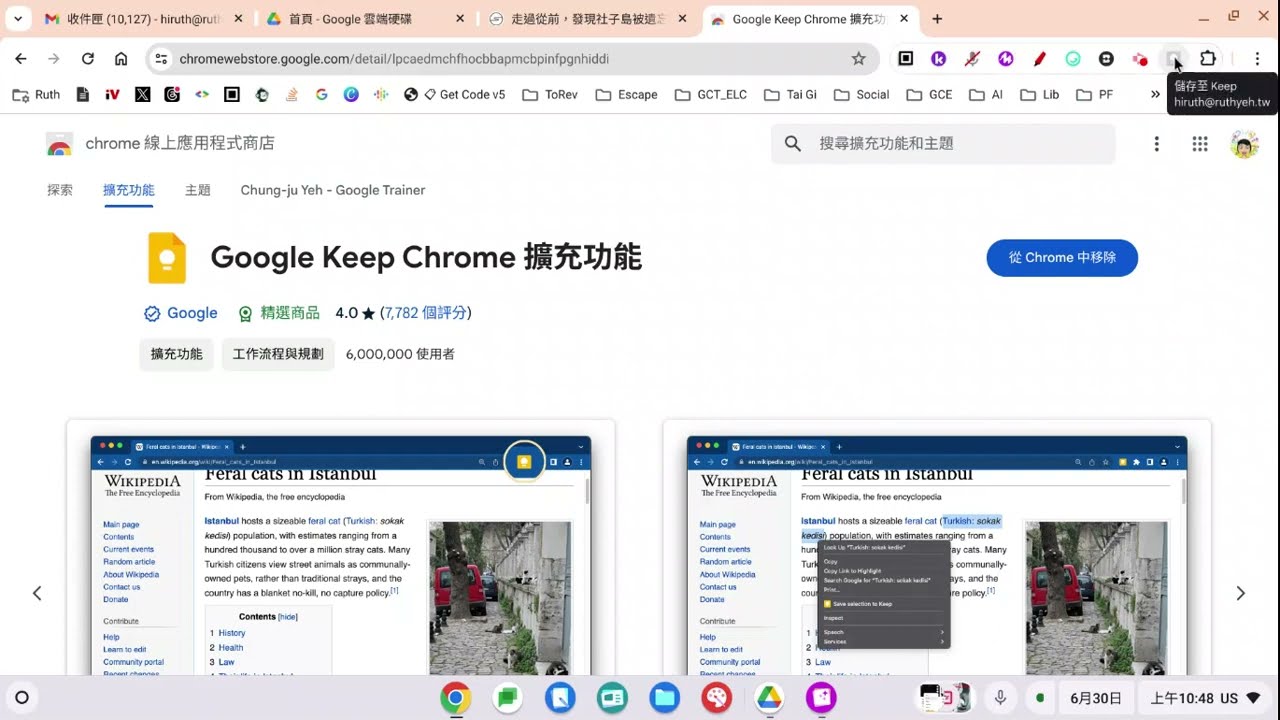Show next screenshot with right arrow

1240,593
